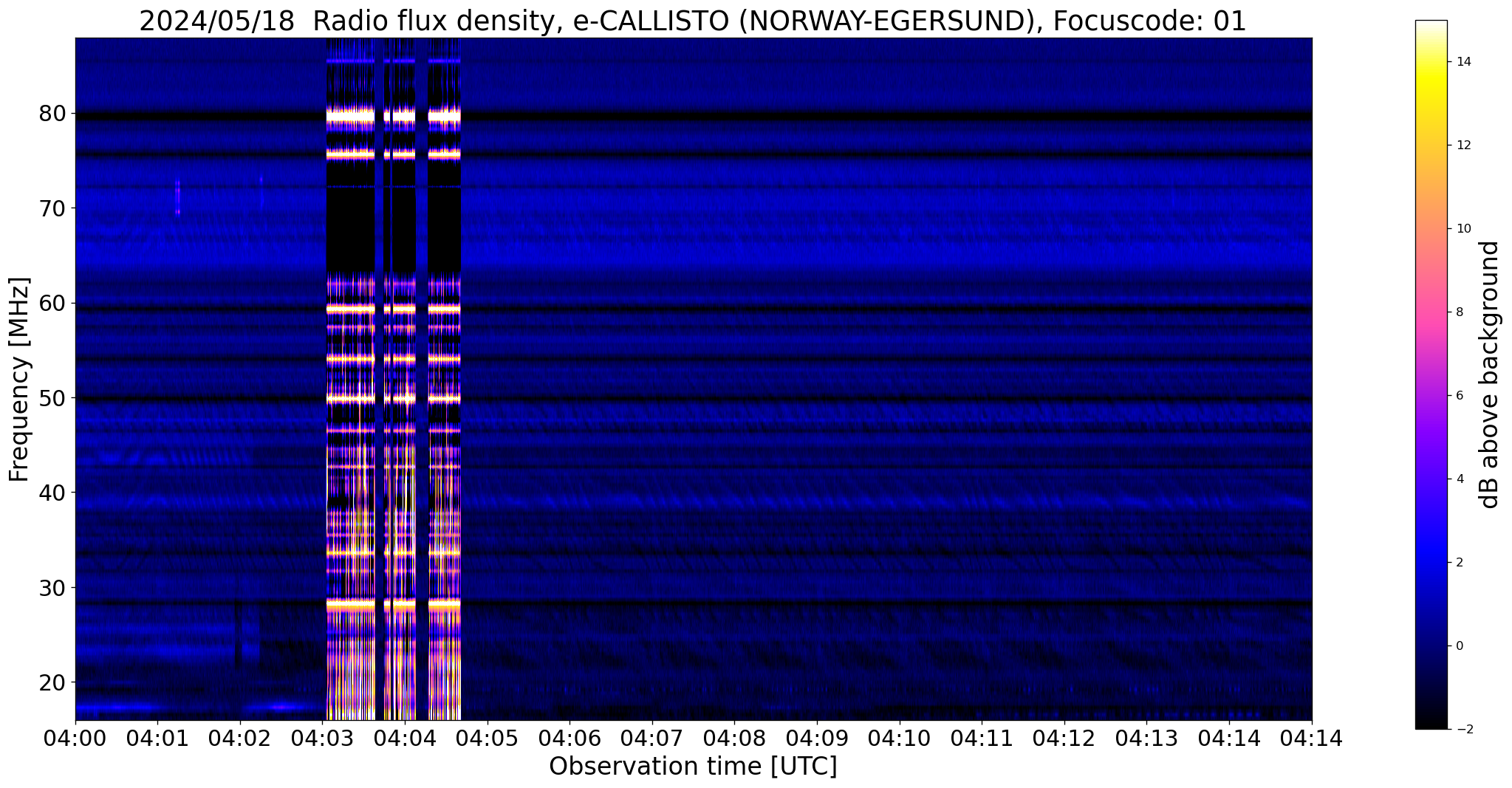Image resolution: width=1512 pixels, height=788 pixels.
Task: Click the 04:10 time tick label
Action: point(900,737)
